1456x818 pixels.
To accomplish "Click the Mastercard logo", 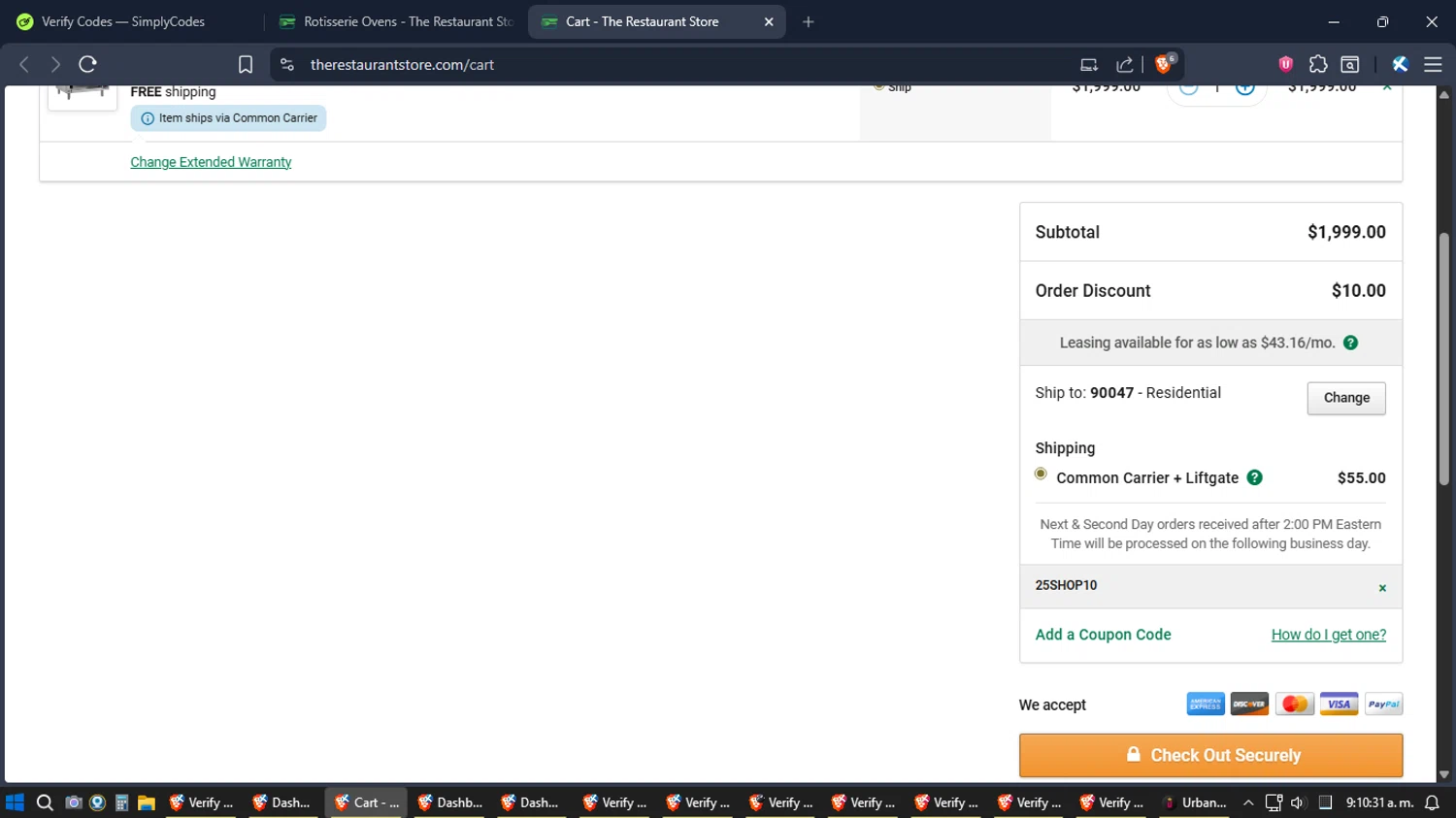I will tap(1294, 704).
